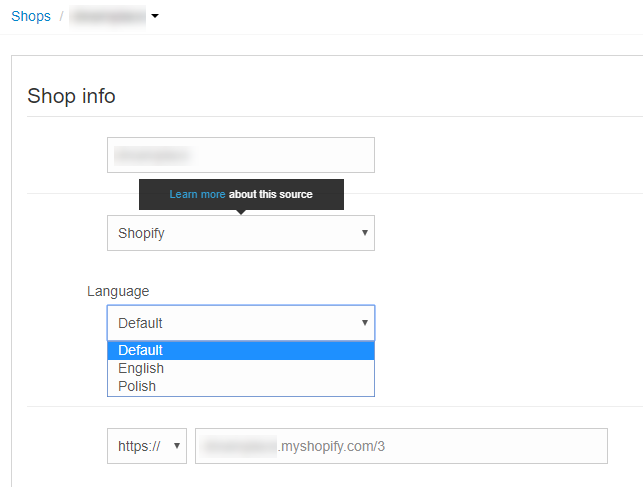Click the Language field label
The width and height of the screenshot is (643, 487).
click(118, 291)
